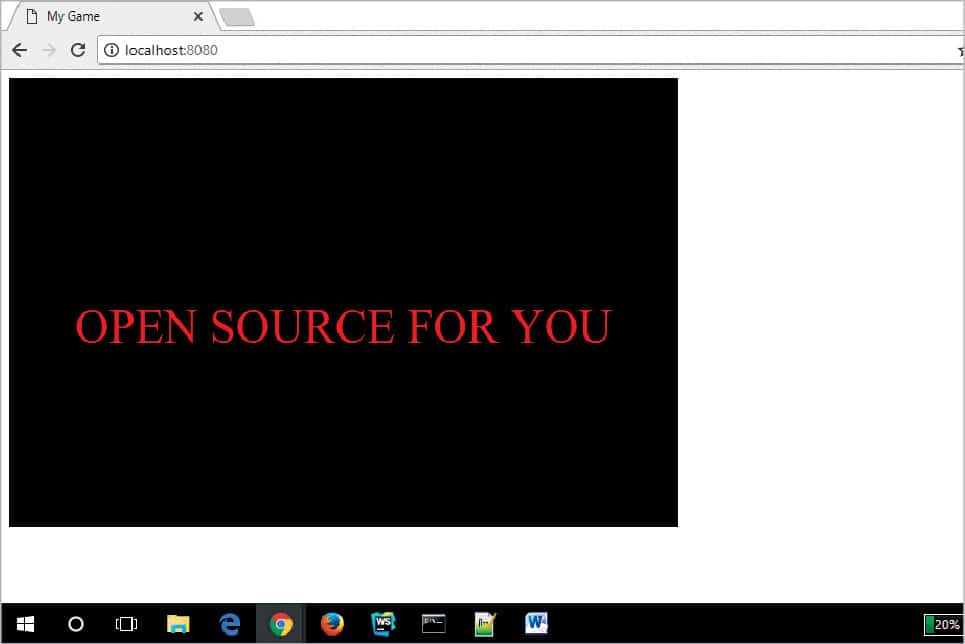Focus the address bar showing localhost:8080
This screenshot has height=644, width=965.
(x=531, y=50)
